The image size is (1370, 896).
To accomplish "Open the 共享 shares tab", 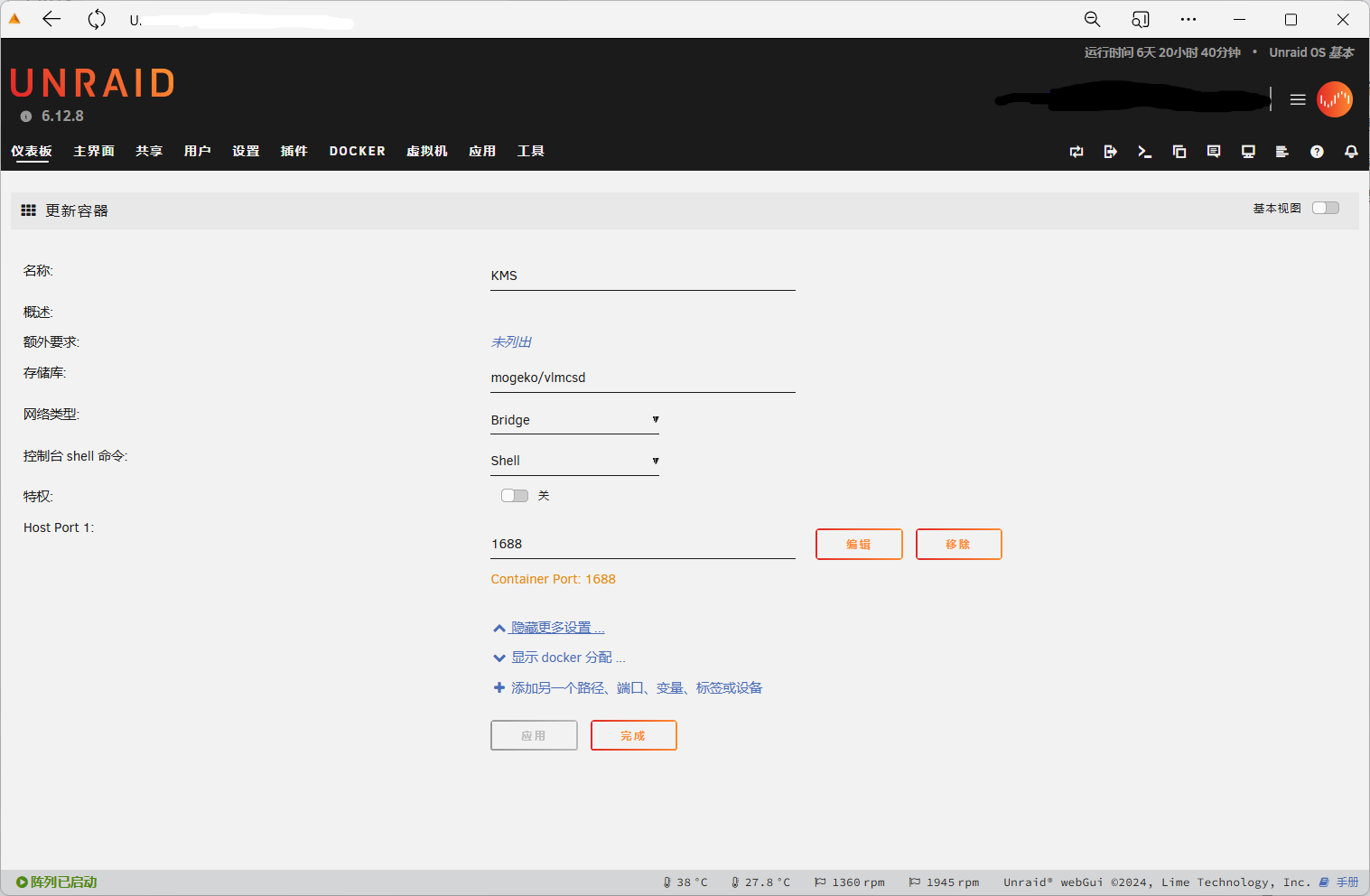I will [149, 151].
